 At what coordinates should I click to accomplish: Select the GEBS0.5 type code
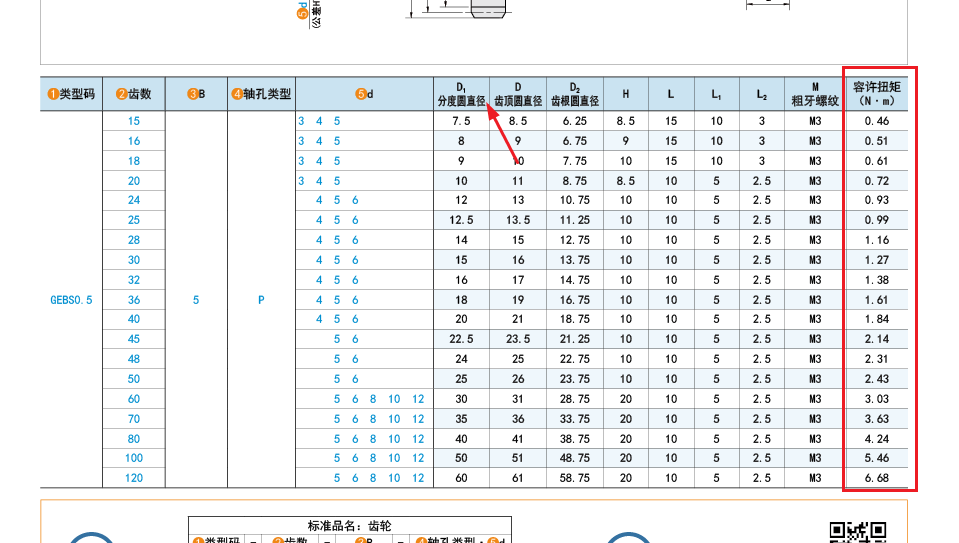click(x=72, y=300)
